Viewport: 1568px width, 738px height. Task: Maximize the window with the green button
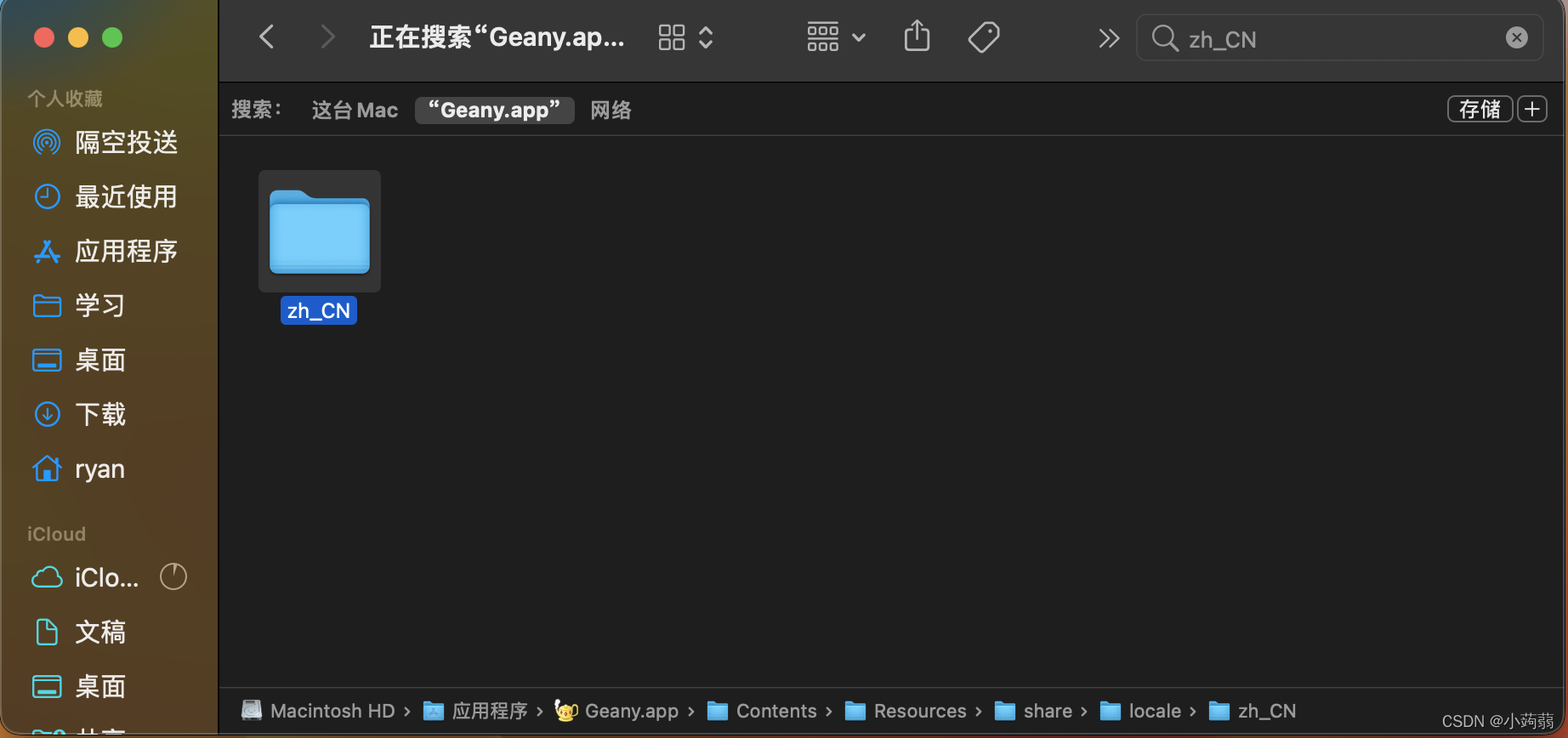[x=112, y=37]
